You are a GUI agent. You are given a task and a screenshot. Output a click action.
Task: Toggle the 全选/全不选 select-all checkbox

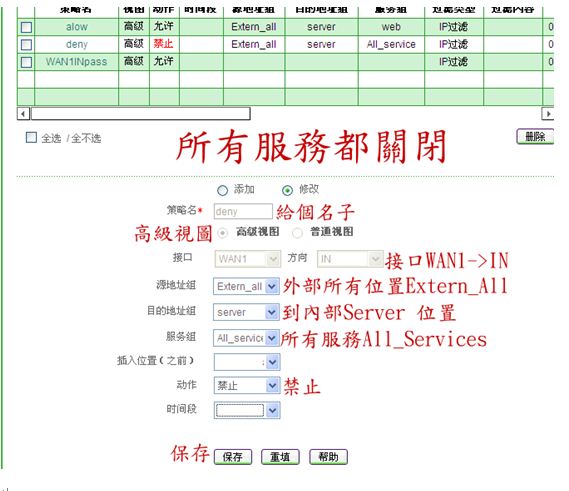(x=32, y=138)
